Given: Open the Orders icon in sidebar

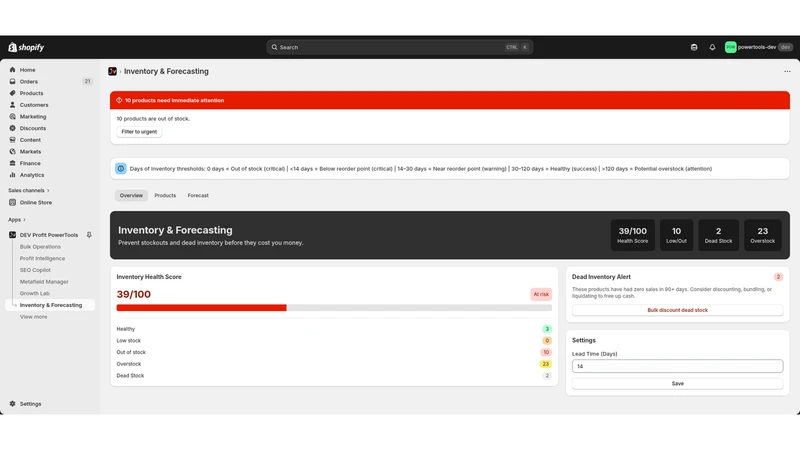Looking at the screenshot, I should [x=12, y=82].
